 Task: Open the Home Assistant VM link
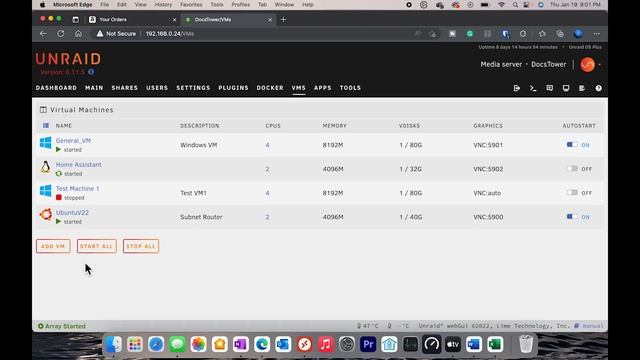[78, 164]
